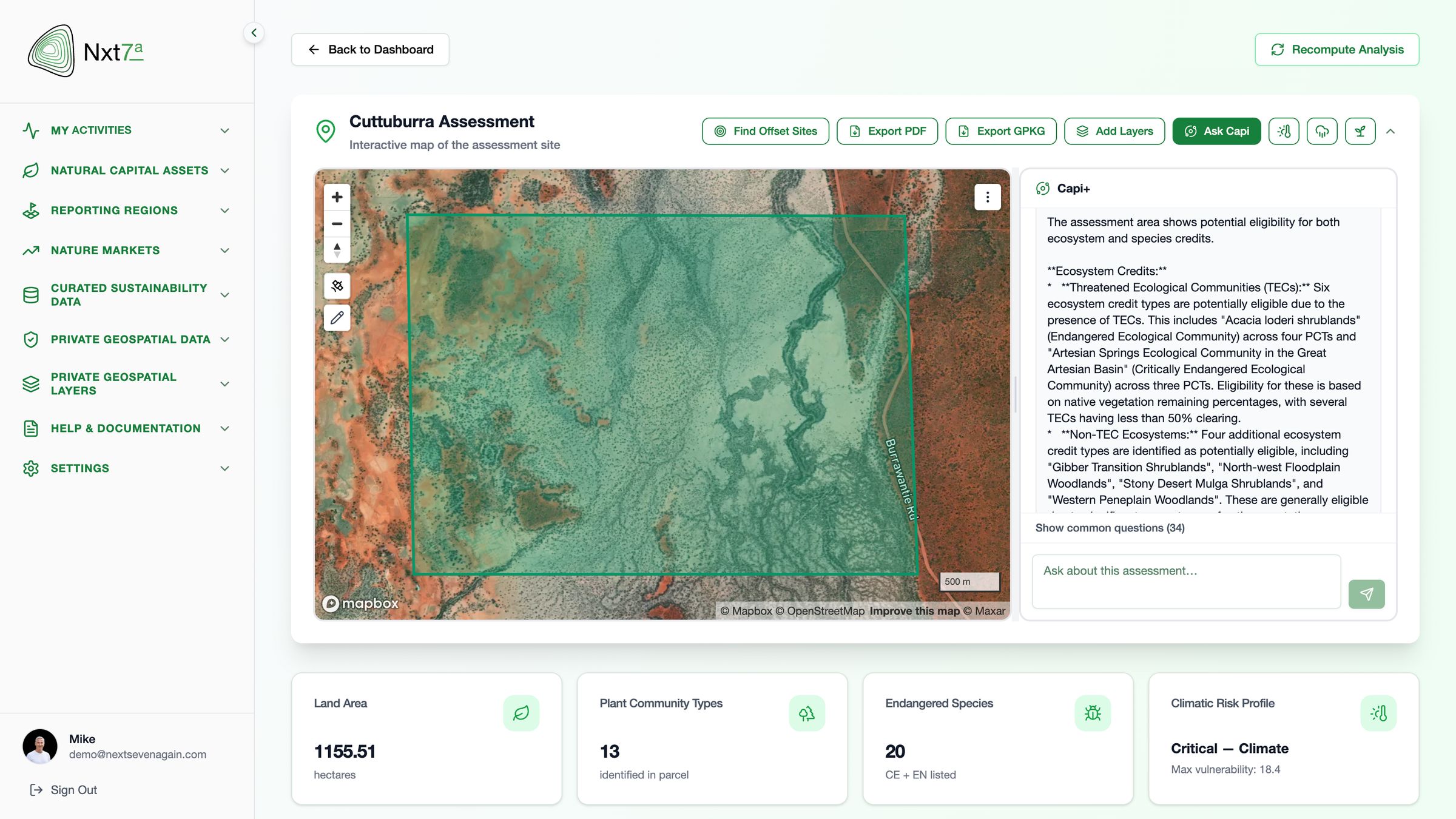Click the Nxt7a logo
The image size is (1456, 819).
pyautogui.click(x=86, y=52)
